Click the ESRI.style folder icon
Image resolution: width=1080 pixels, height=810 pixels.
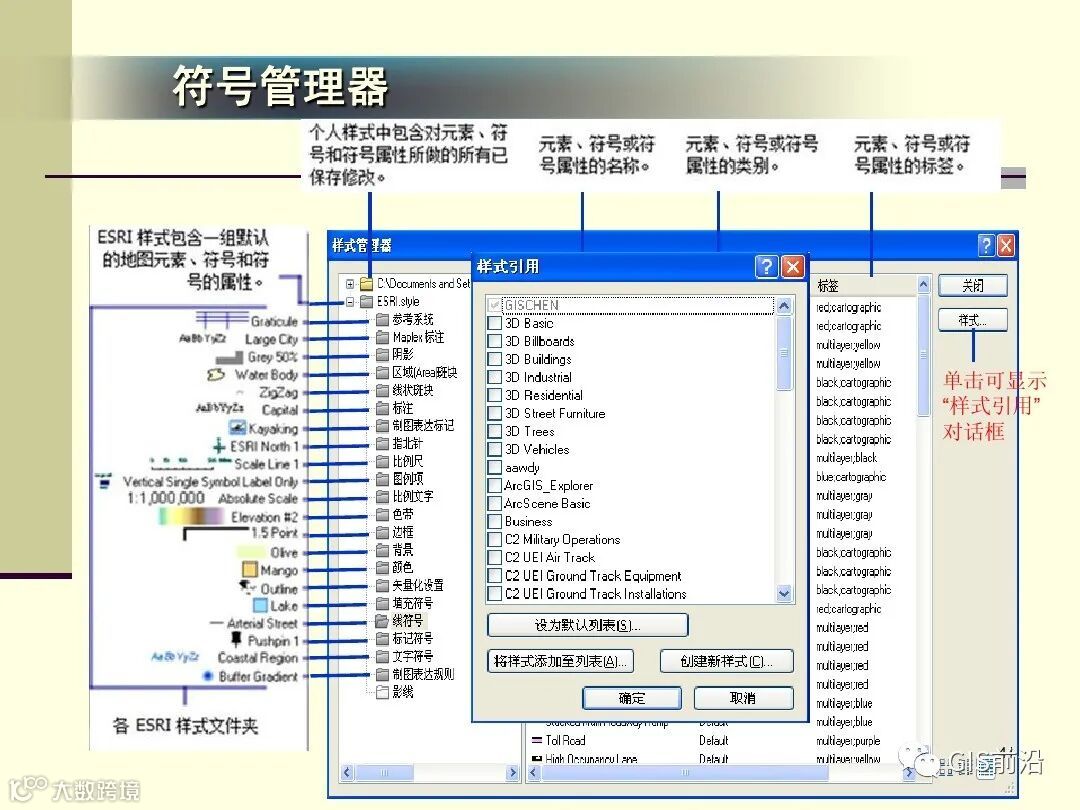(x=366, y=302)
